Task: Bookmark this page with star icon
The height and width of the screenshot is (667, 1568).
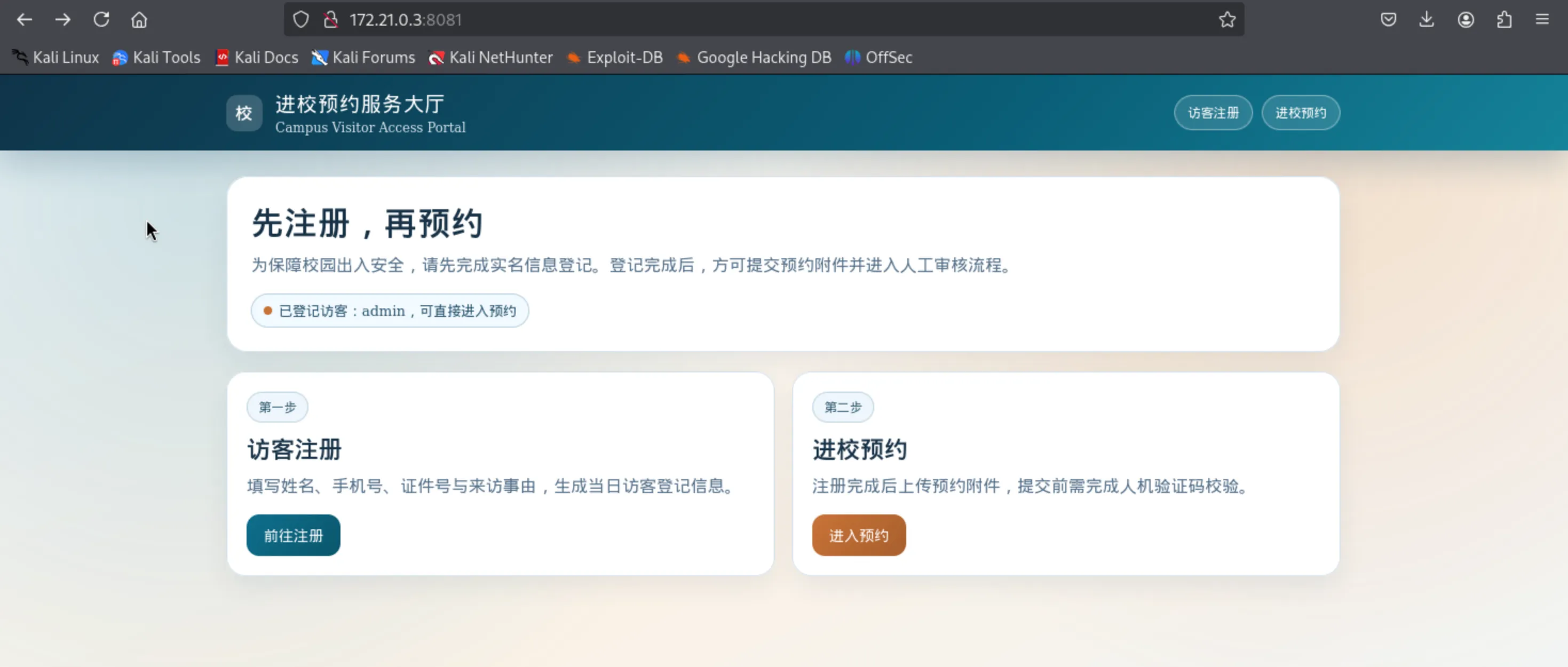Action: pyautogui.click(x=1227, y=19)
